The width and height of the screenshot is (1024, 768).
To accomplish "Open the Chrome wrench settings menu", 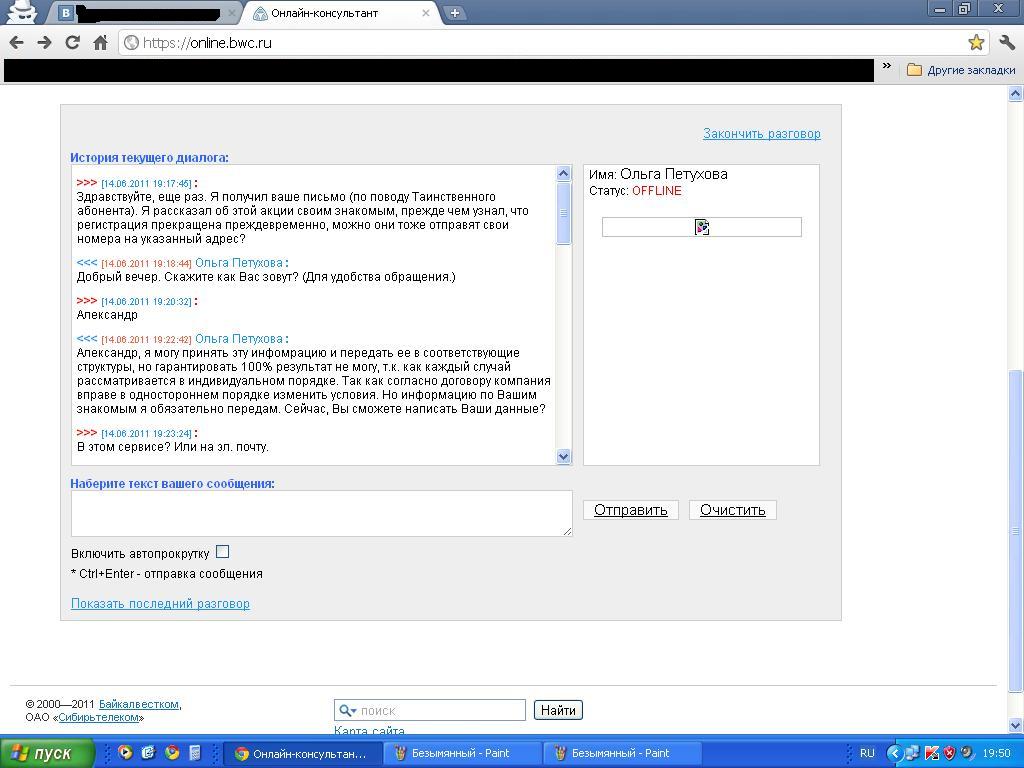I will click(x=1006, y=42).
